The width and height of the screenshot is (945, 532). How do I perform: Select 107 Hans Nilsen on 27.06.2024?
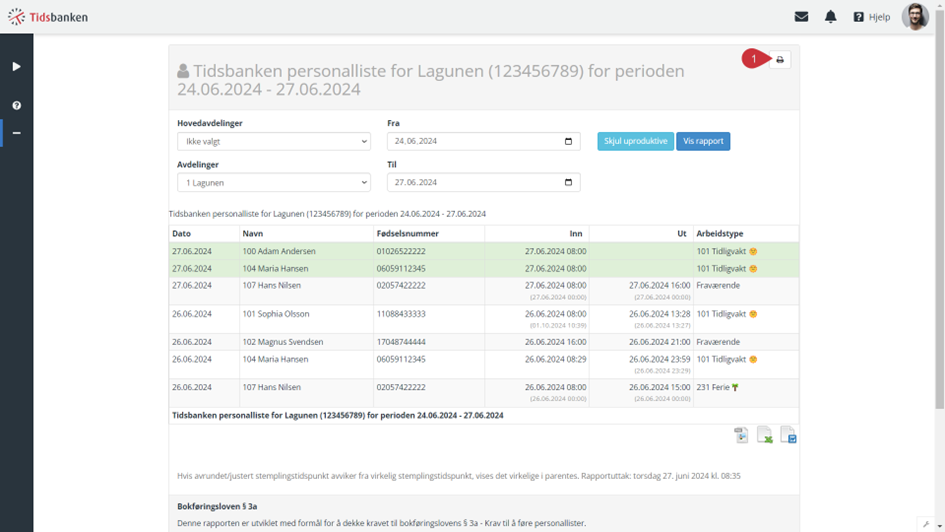pos(484,291)
